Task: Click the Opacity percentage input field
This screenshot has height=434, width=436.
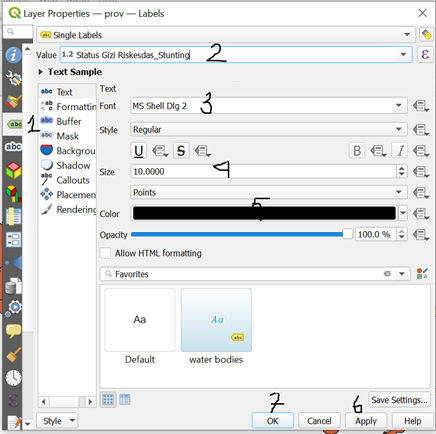Action: (x=376, y=235)
